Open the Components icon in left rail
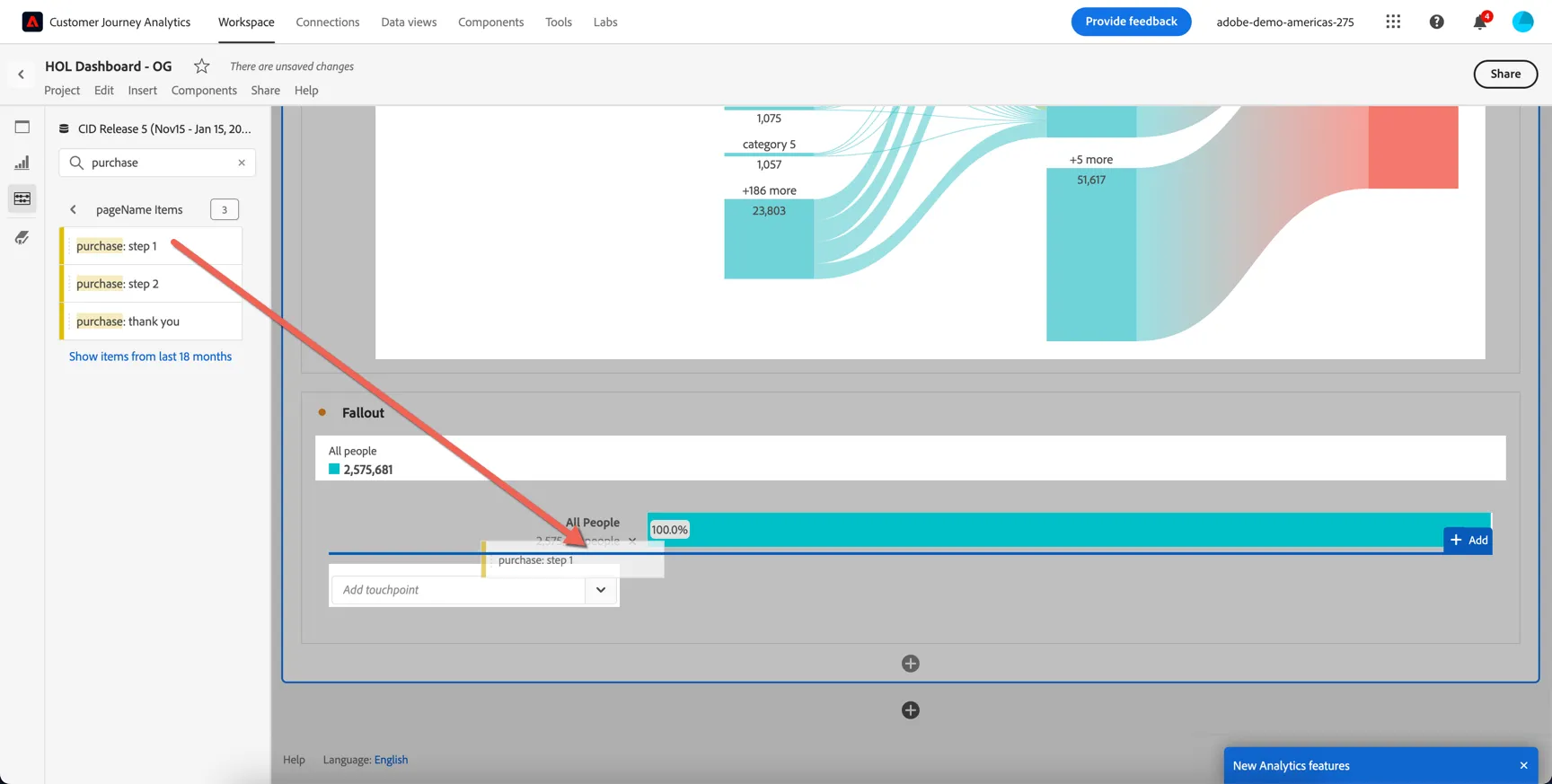The height and width of the screenshot is (784, 1552). coord(22,198)
